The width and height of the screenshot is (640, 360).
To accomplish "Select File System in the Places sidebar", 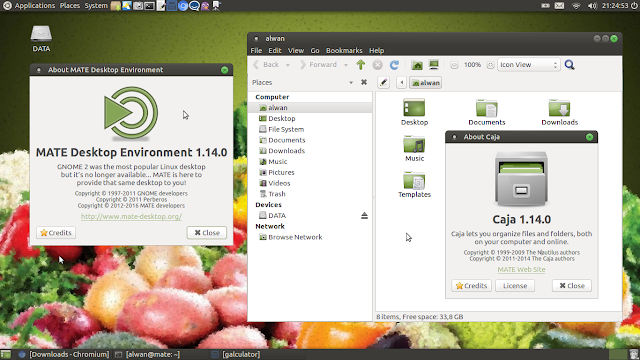I will [x=310, y=129].
